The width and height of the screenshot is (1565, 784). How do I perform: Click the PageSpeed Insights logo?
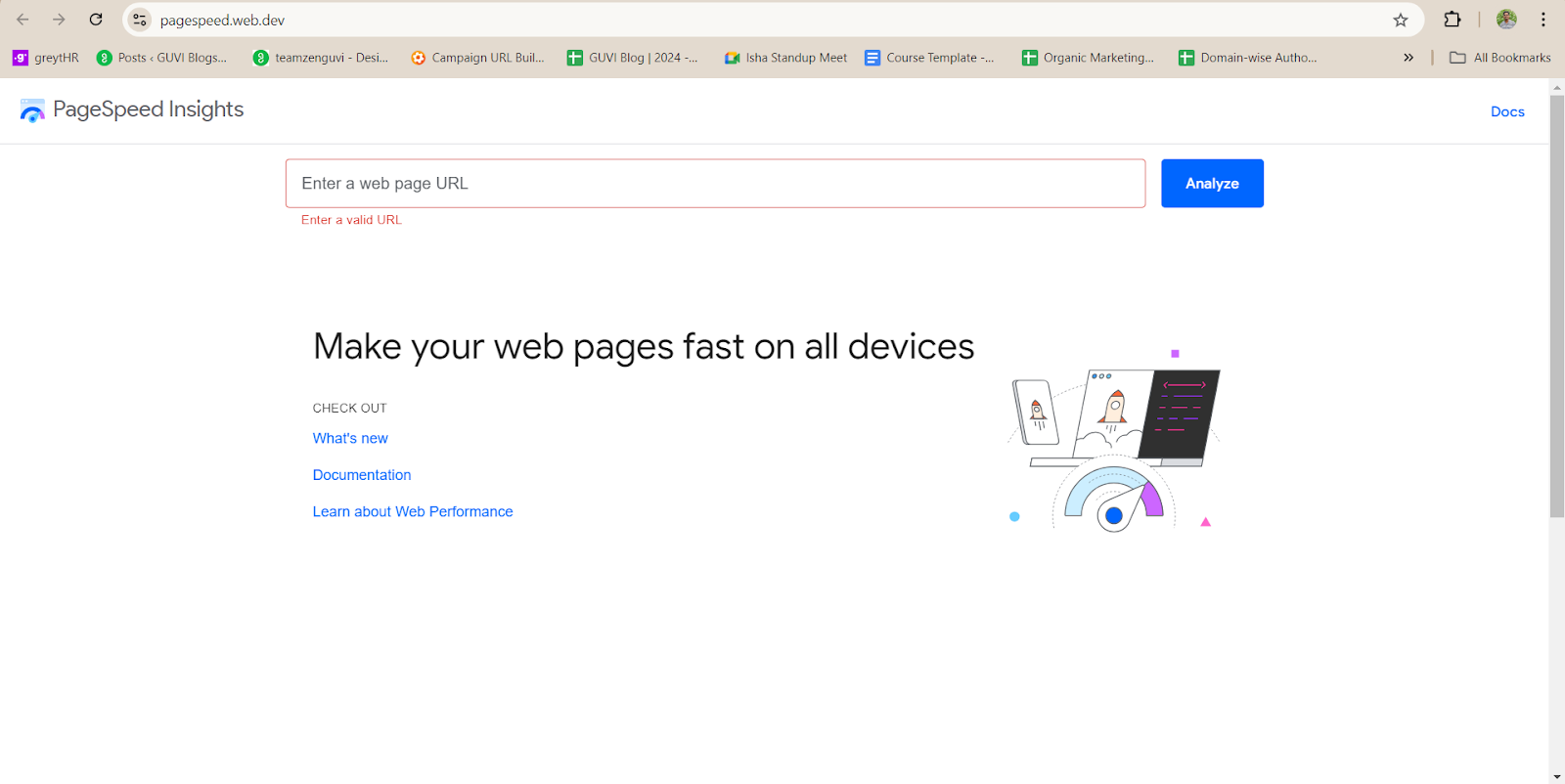[132, 109]
